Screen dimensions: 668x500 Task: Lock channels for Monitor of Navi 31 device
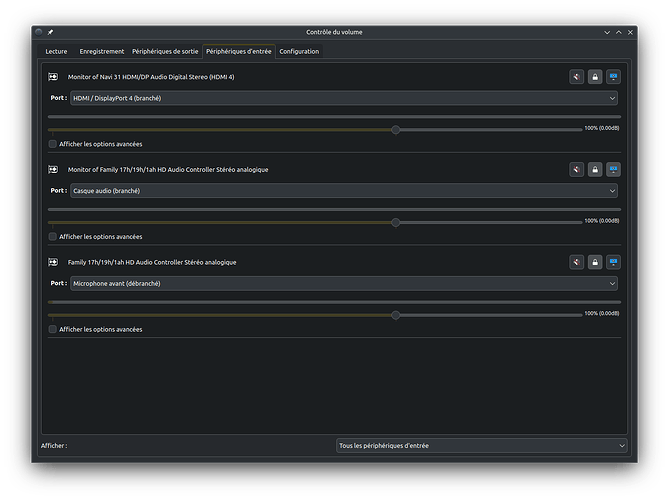[x=595, y=77]
